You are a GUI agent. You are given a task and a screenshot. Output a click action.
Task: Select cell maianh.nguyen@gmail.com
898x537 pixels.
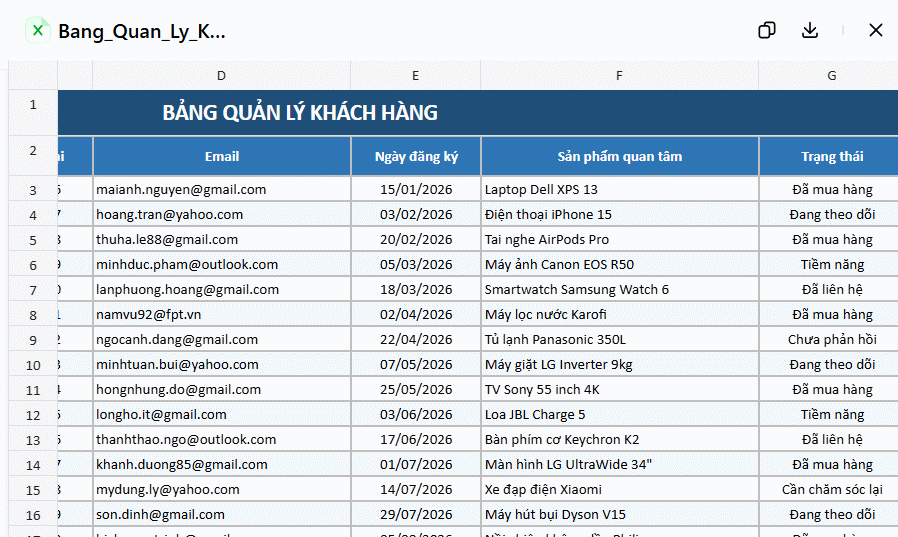(x=222, y=189)
